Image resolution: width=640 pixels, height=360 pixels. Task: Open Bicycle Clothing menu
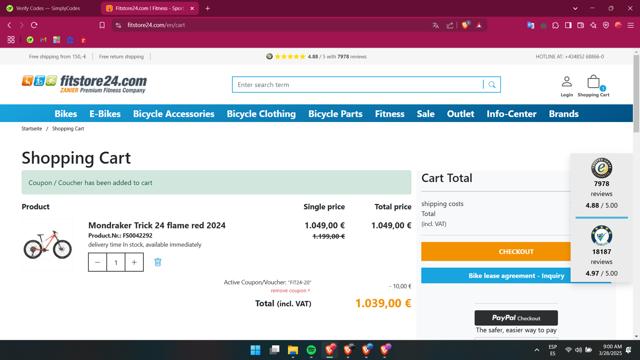[261, 114]
